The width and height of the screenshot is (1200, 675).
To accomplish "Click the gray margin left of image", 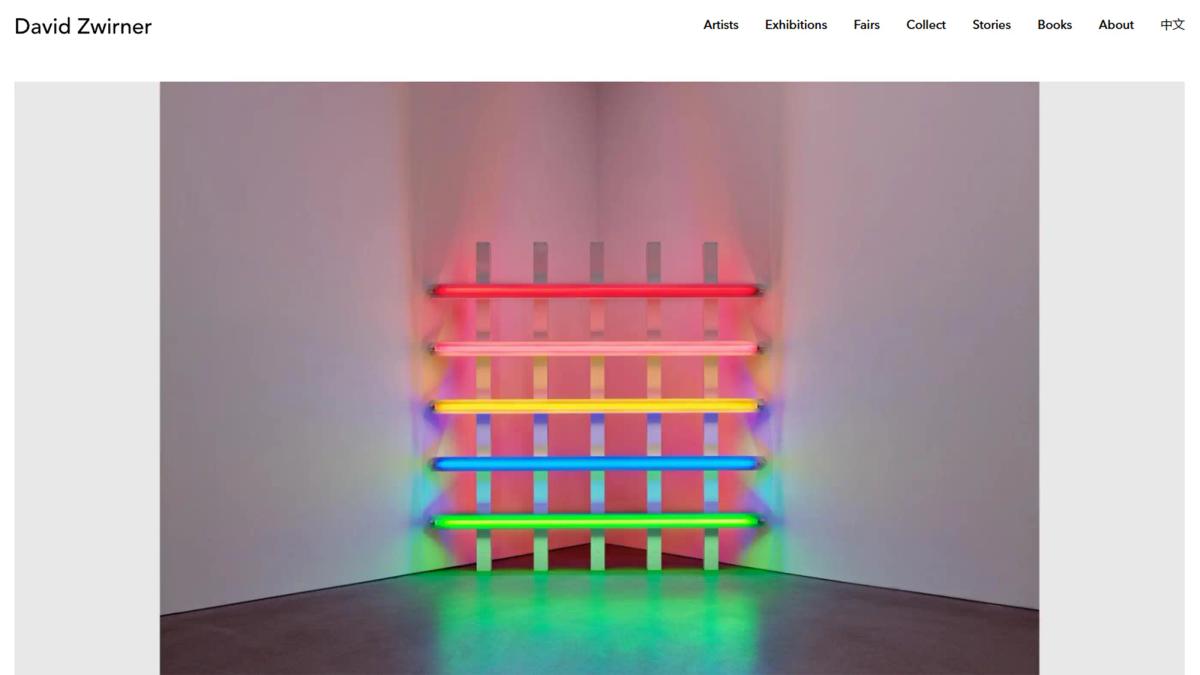I will click(87, 378).
